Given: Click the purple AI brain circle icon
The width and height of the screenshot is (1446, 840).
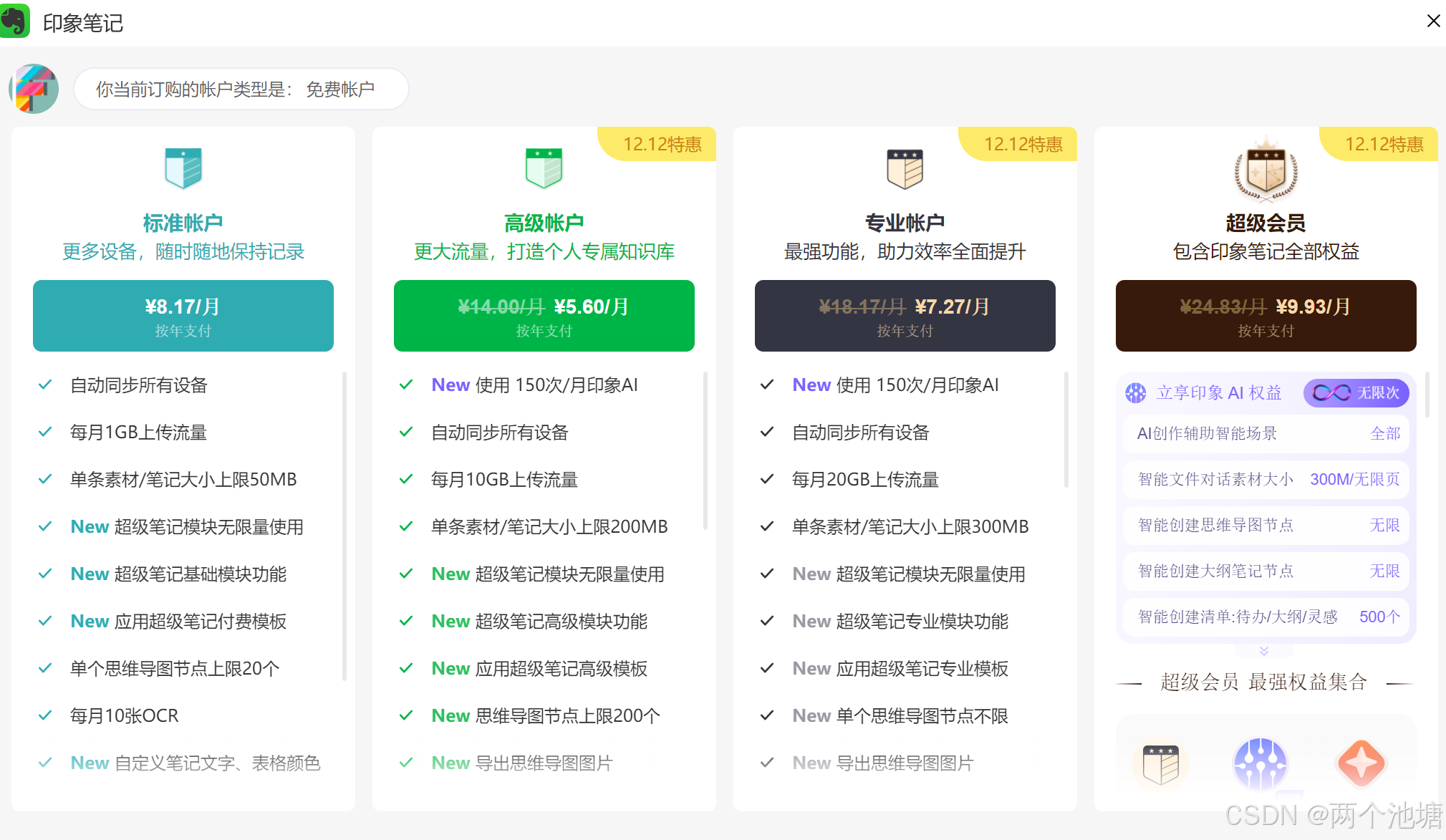Looking at the screenshot, I should pos(1260,763).
